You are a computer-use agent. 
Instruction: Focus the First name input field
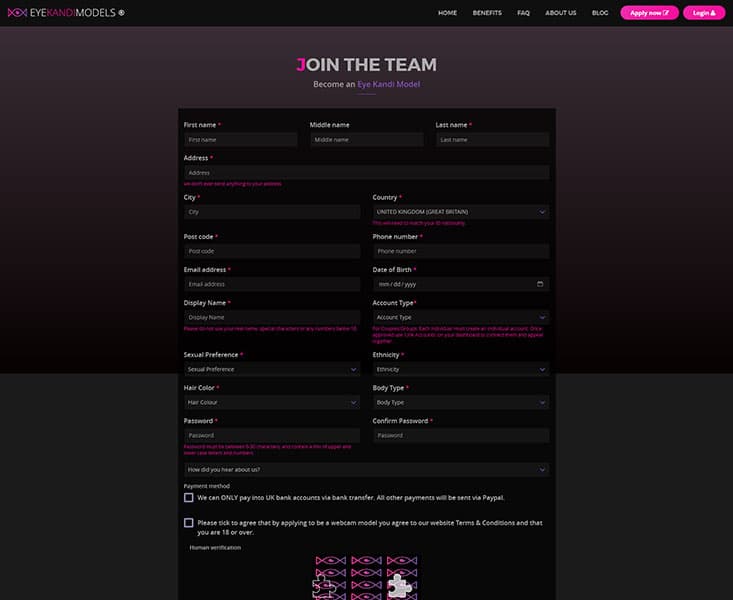point(241,140)
